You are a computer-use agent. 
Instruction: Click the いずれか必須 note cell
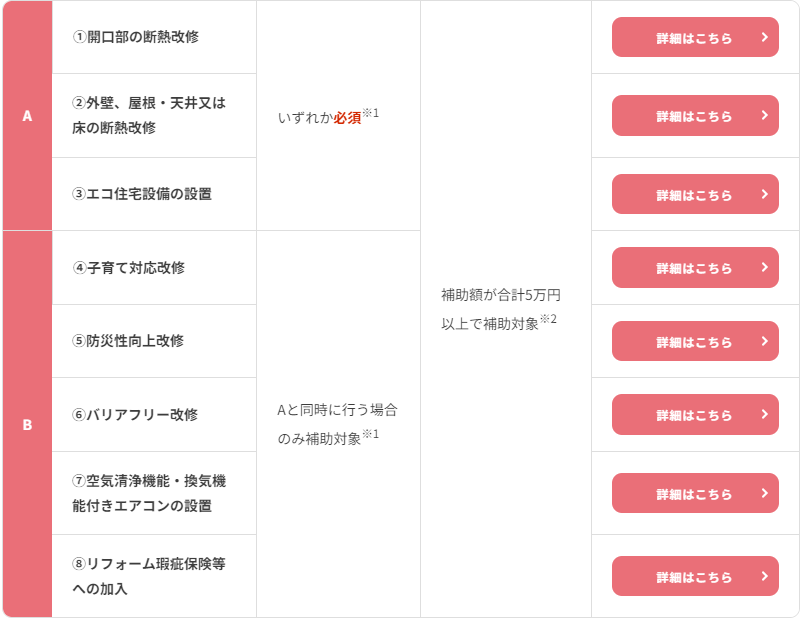337,116
